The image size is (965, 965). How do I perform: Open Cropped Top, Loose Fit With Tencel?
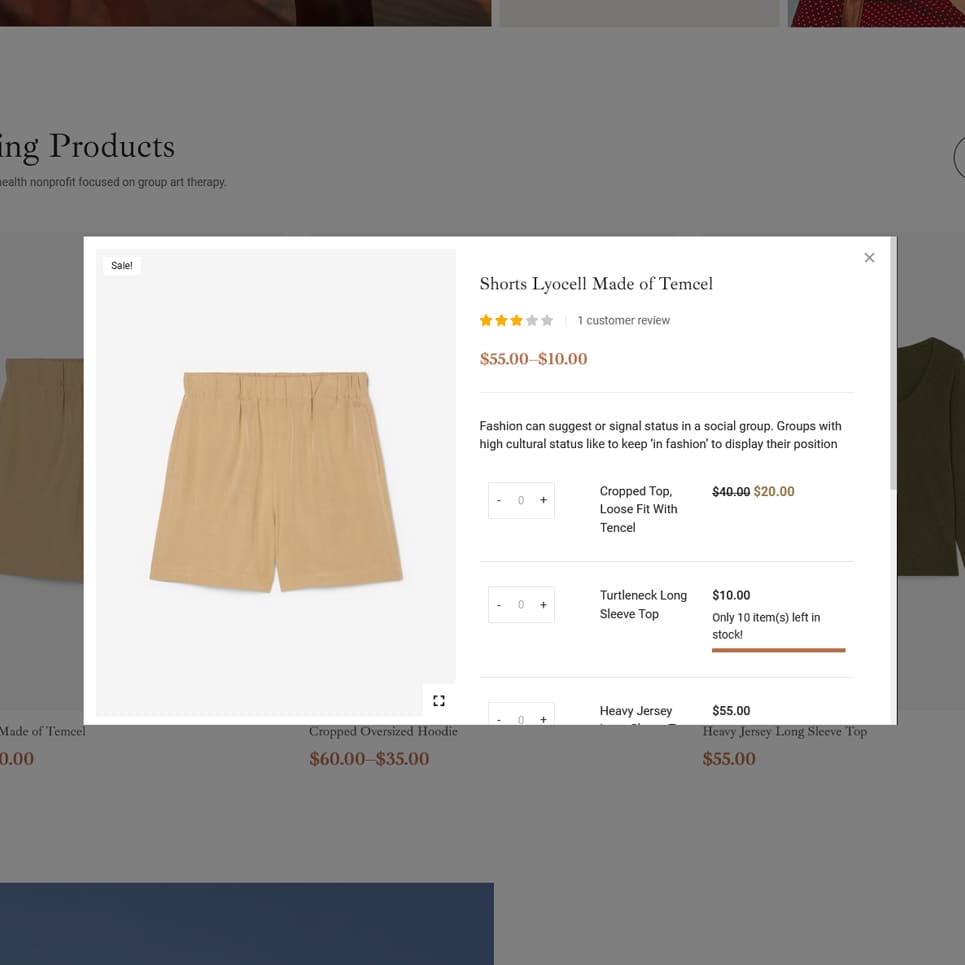[638, 509]
